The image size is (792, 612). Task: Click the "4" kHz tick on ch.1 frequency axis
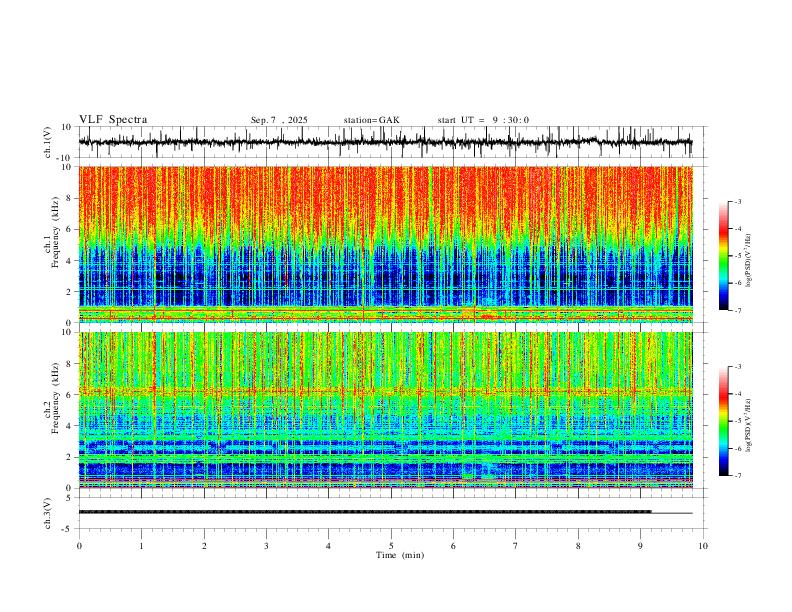(x=70, y=261)
